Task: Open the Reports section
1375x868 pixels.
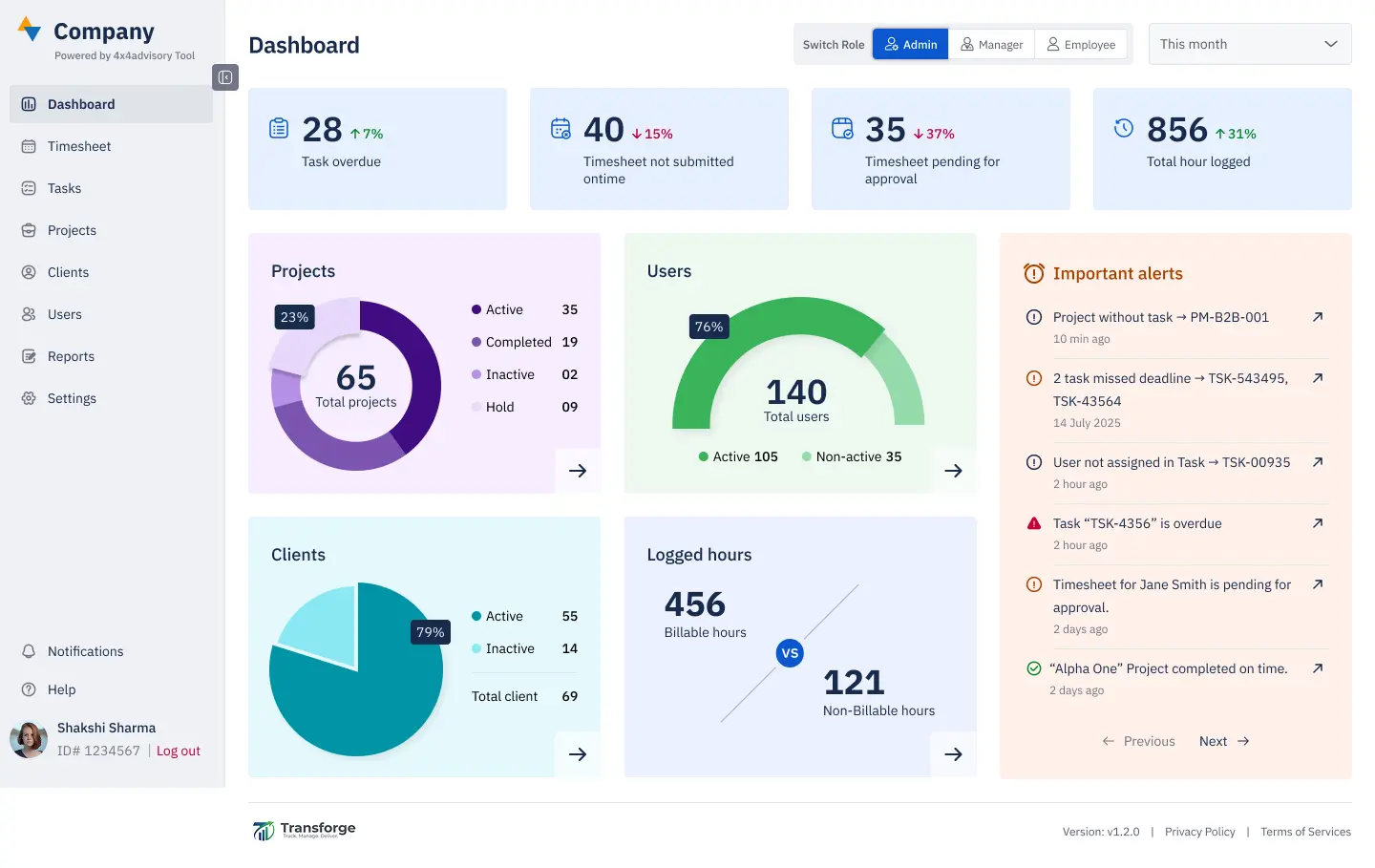Action: (70, 356)
